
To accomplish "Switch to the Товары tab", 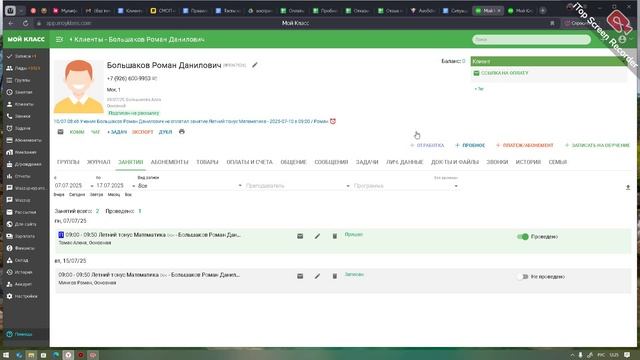I will [207, 162].
